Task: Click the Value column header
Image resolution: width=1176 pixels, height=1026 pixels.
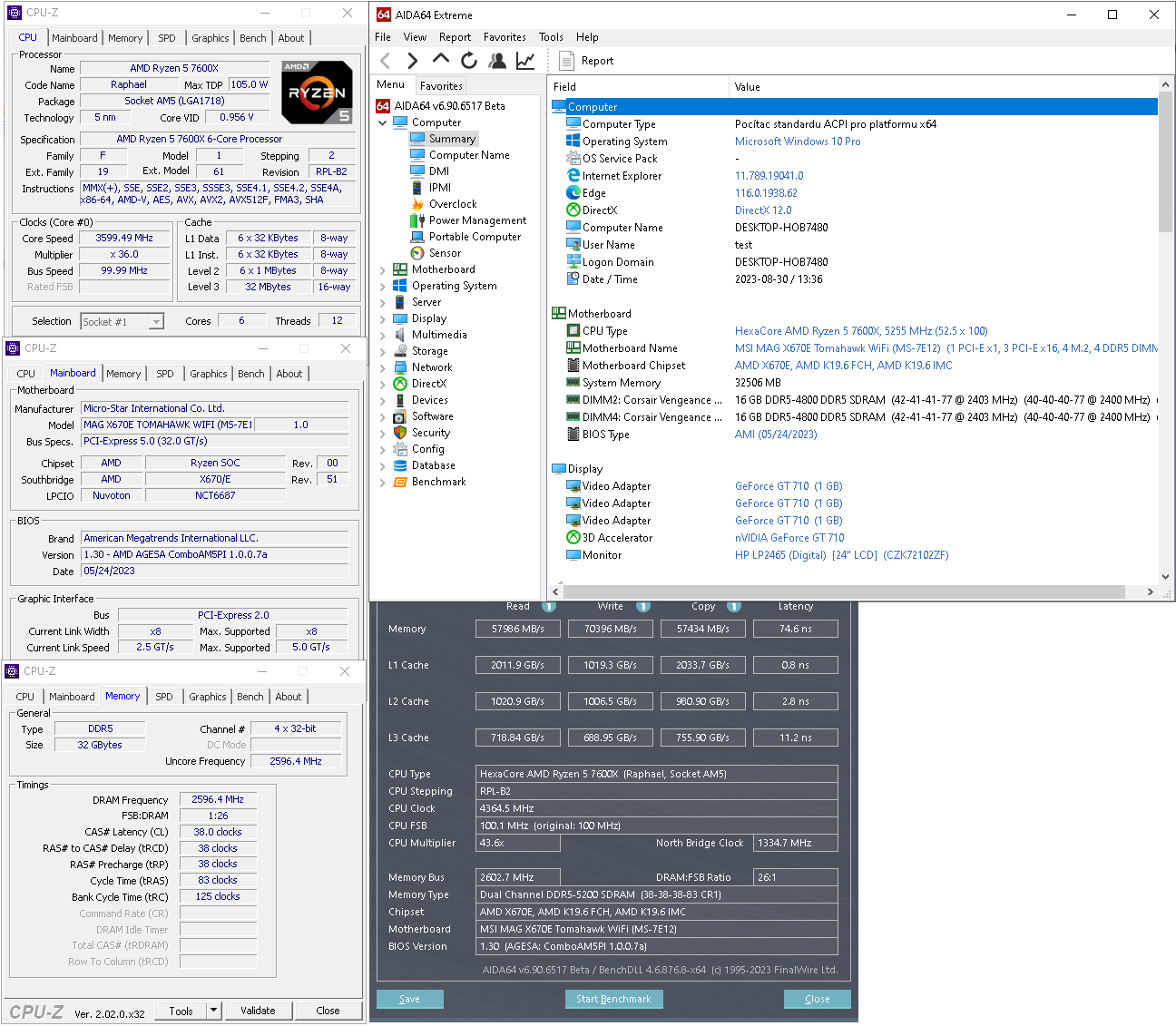Action: (x=944, y=87)
